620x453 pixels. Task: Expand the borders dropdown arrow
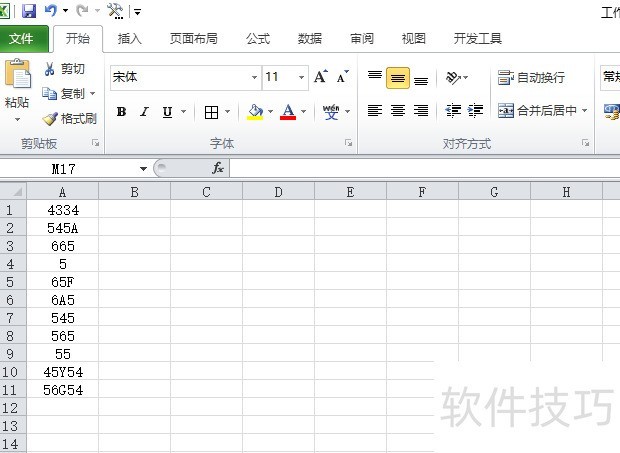(227, 112)
